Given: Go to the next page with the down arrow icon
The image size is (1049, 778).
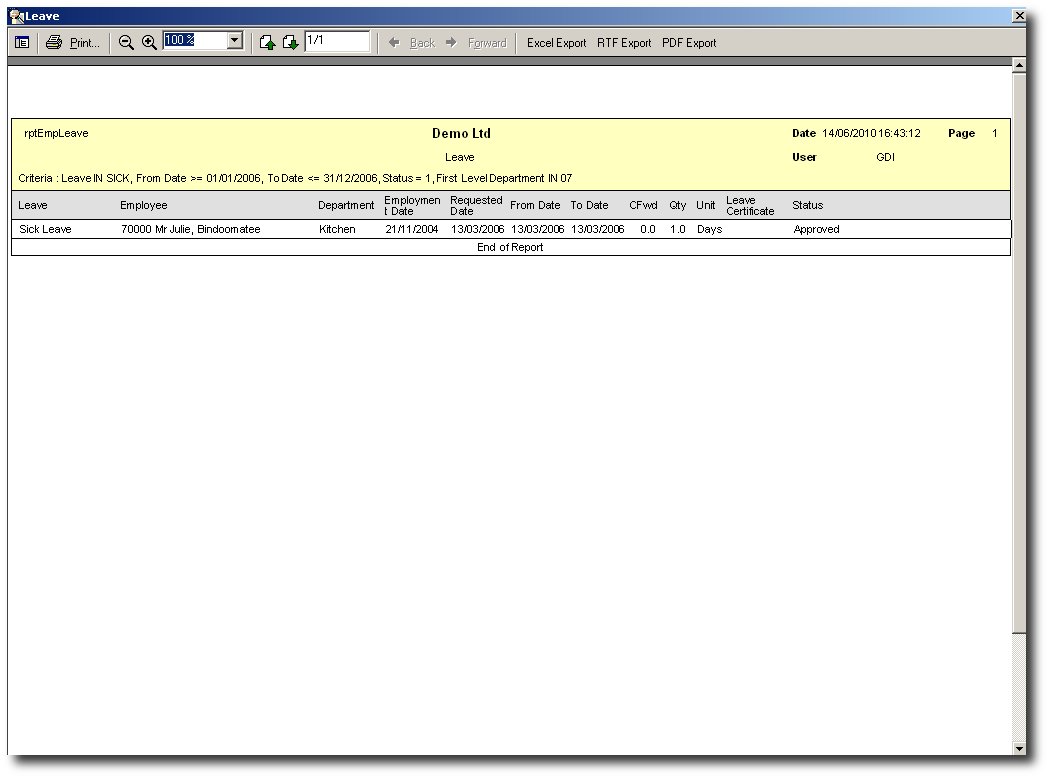Looking at the screenshot, I should tap(290, 43).
